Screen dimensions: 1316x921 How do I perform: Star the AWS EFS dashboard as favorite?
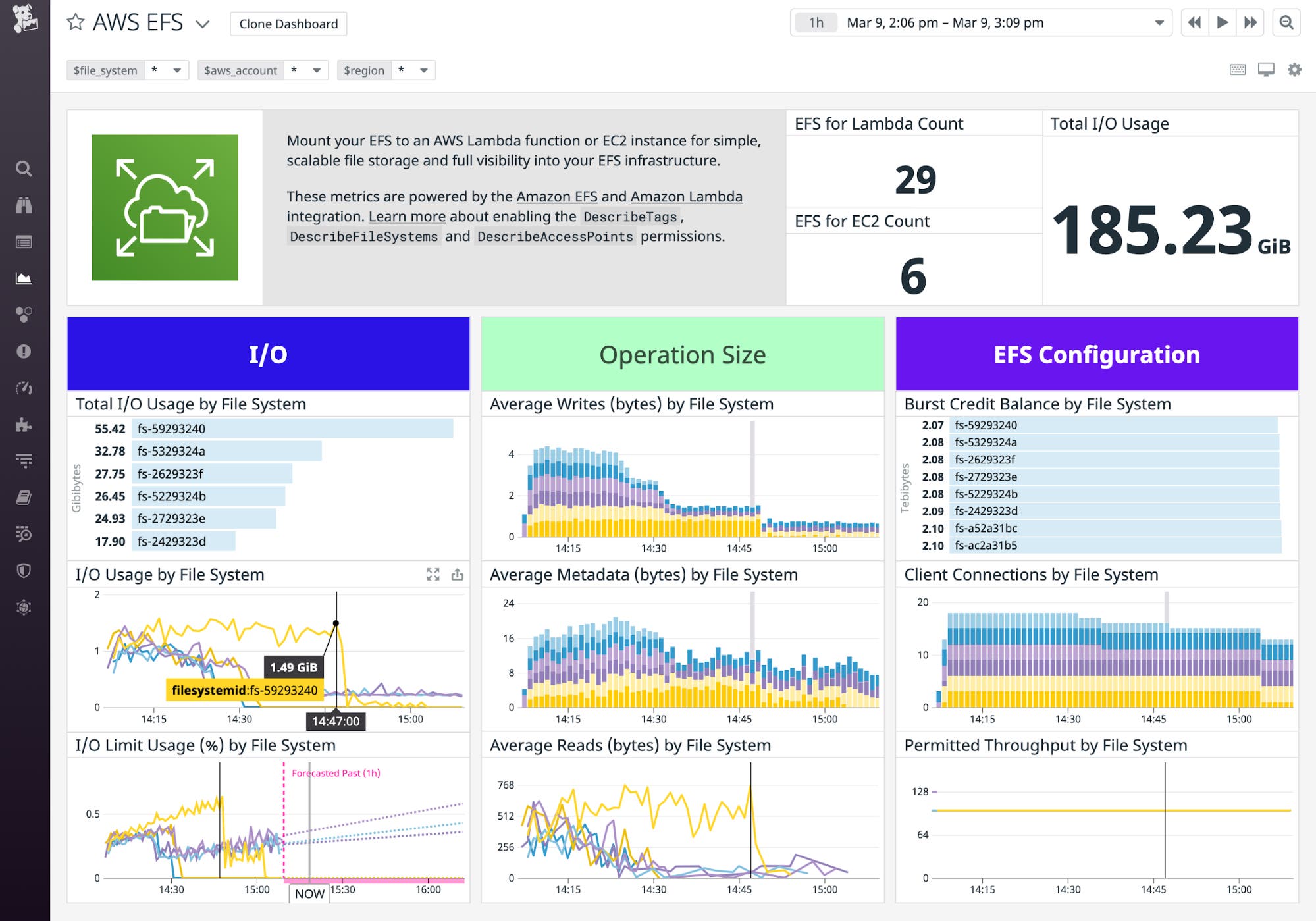tap(74, 23)
